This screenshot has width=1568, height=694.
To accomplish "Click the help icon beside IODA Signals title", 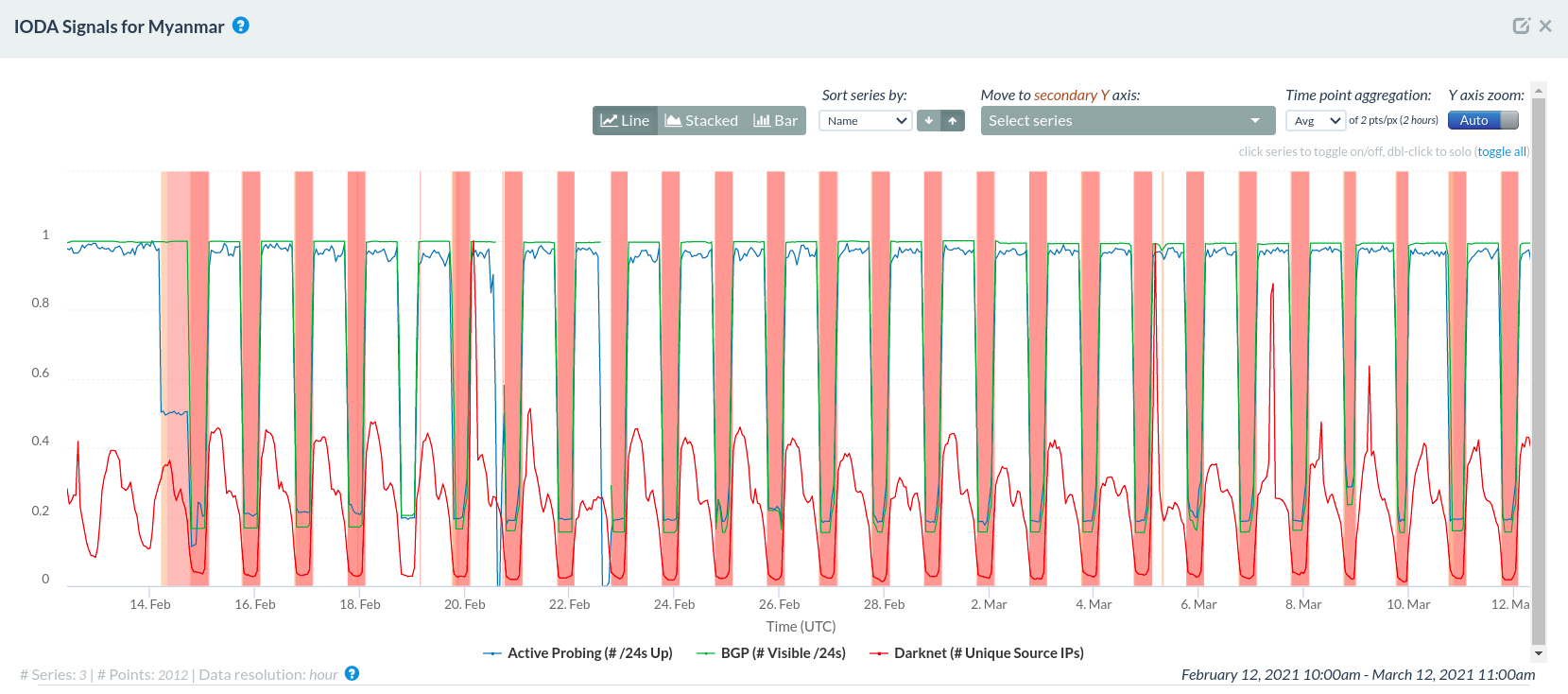I will 241,26.
